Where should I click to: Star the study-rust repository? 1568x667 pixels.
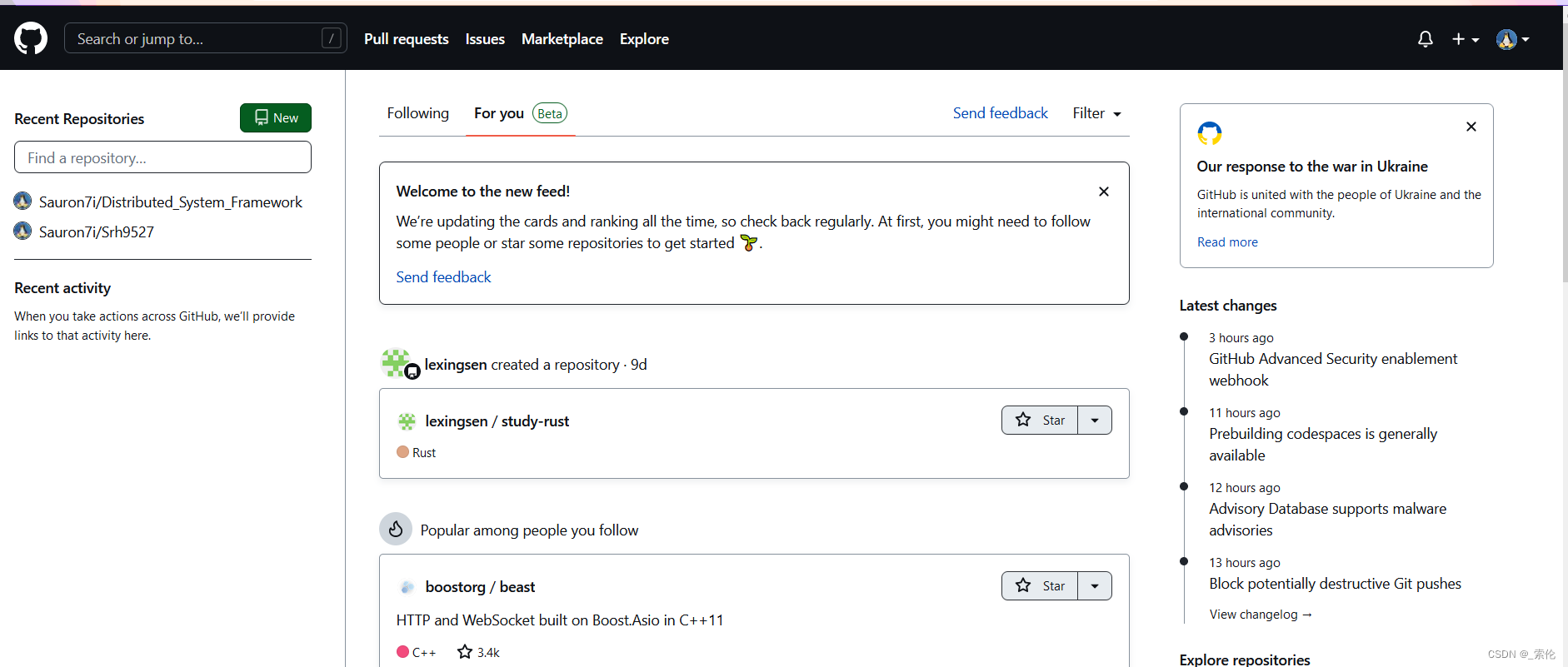pyautogui.click(x=1040, y=421)
